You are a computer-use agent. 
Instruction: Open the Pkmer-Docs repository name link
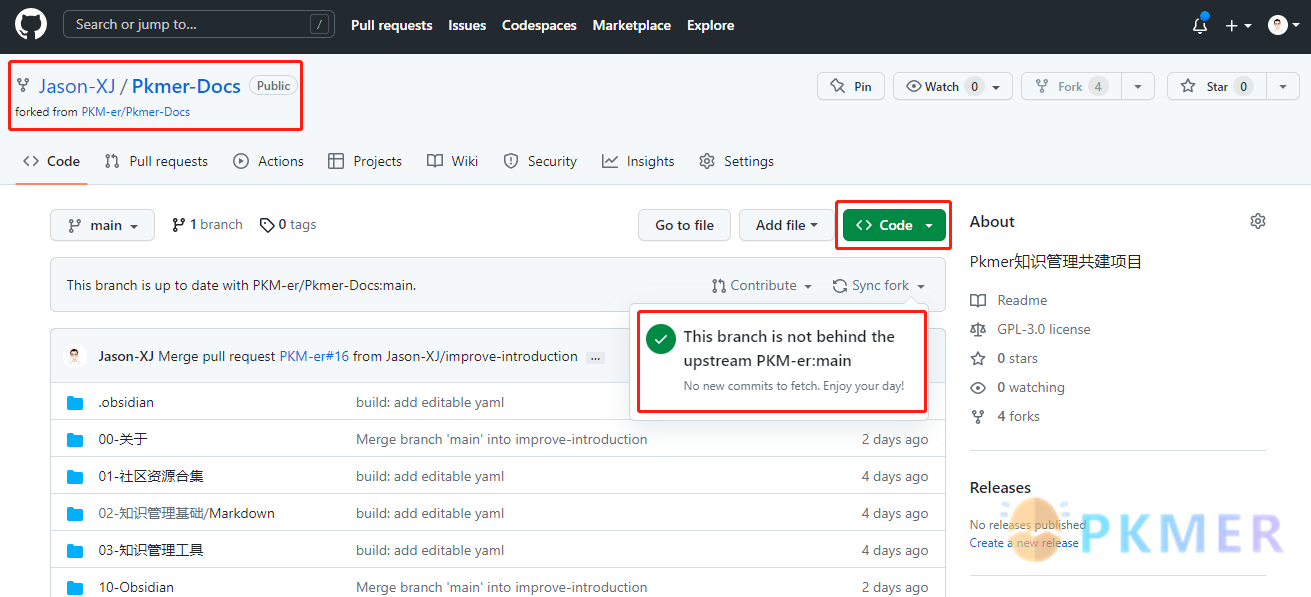click(x=186, y=86)
